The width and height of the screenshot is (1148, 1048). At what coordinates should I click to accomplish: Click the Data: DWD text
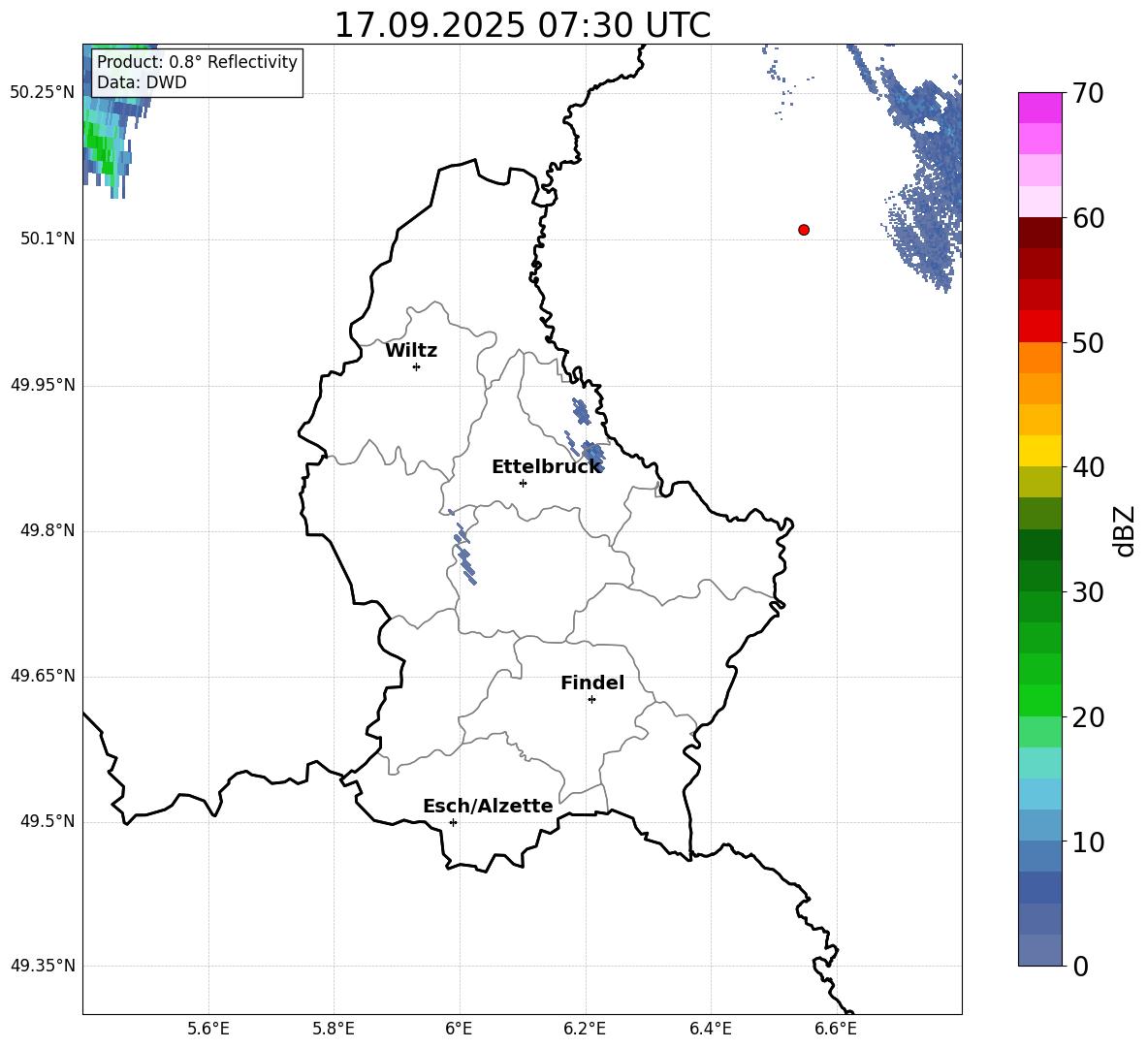pos(142,82)
